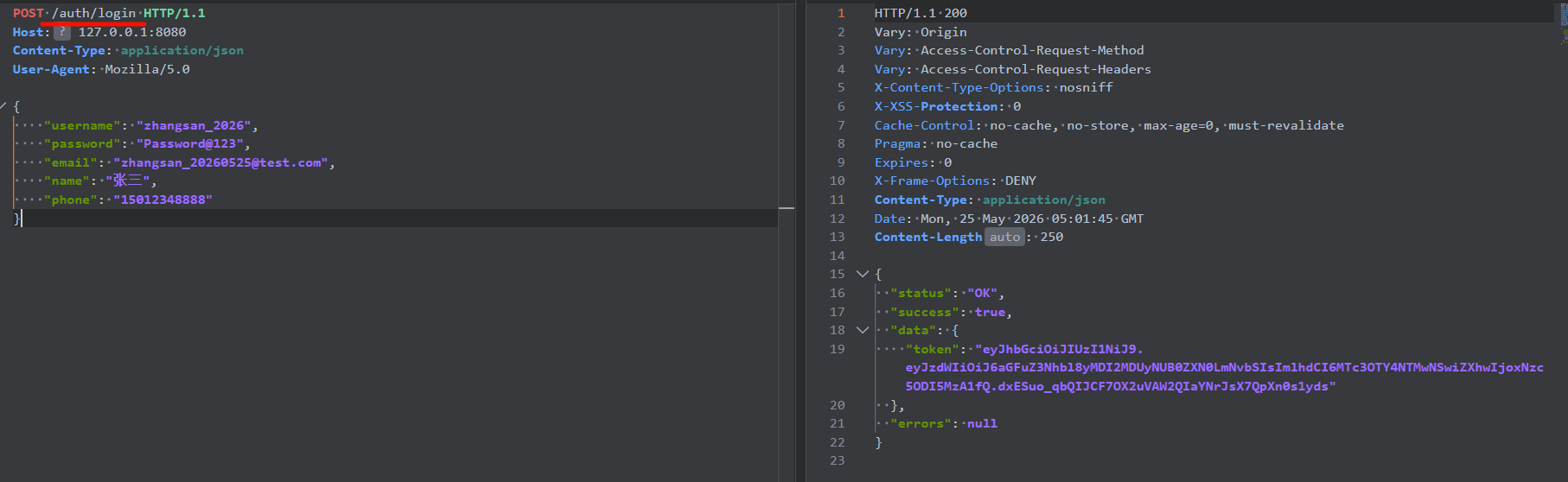Click the "OK" status value
The height and width of the screenshot is (482, 1568).
(982, 293)
